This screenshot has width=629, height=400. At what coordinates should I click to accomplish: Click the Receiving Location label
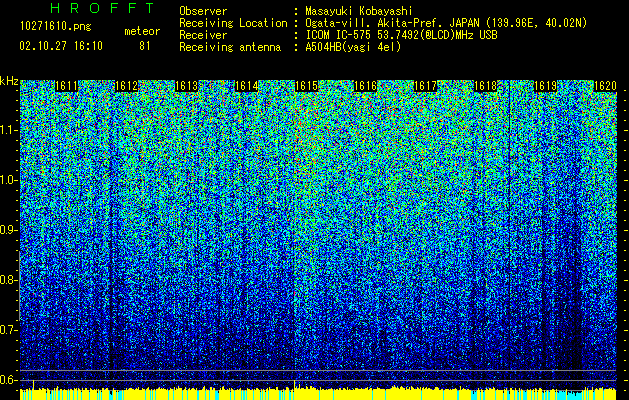[233, 23]
